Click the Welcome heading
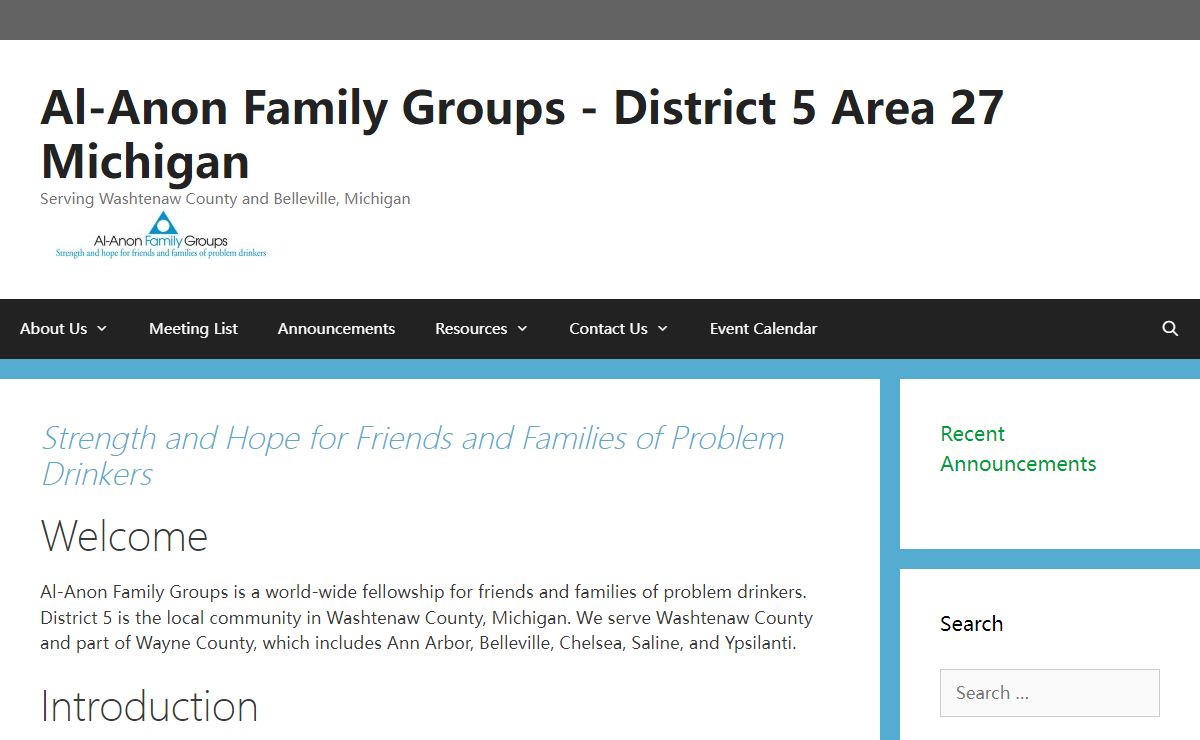The height and width of the screenshot is (740, 1200). [x=124, y=537]
